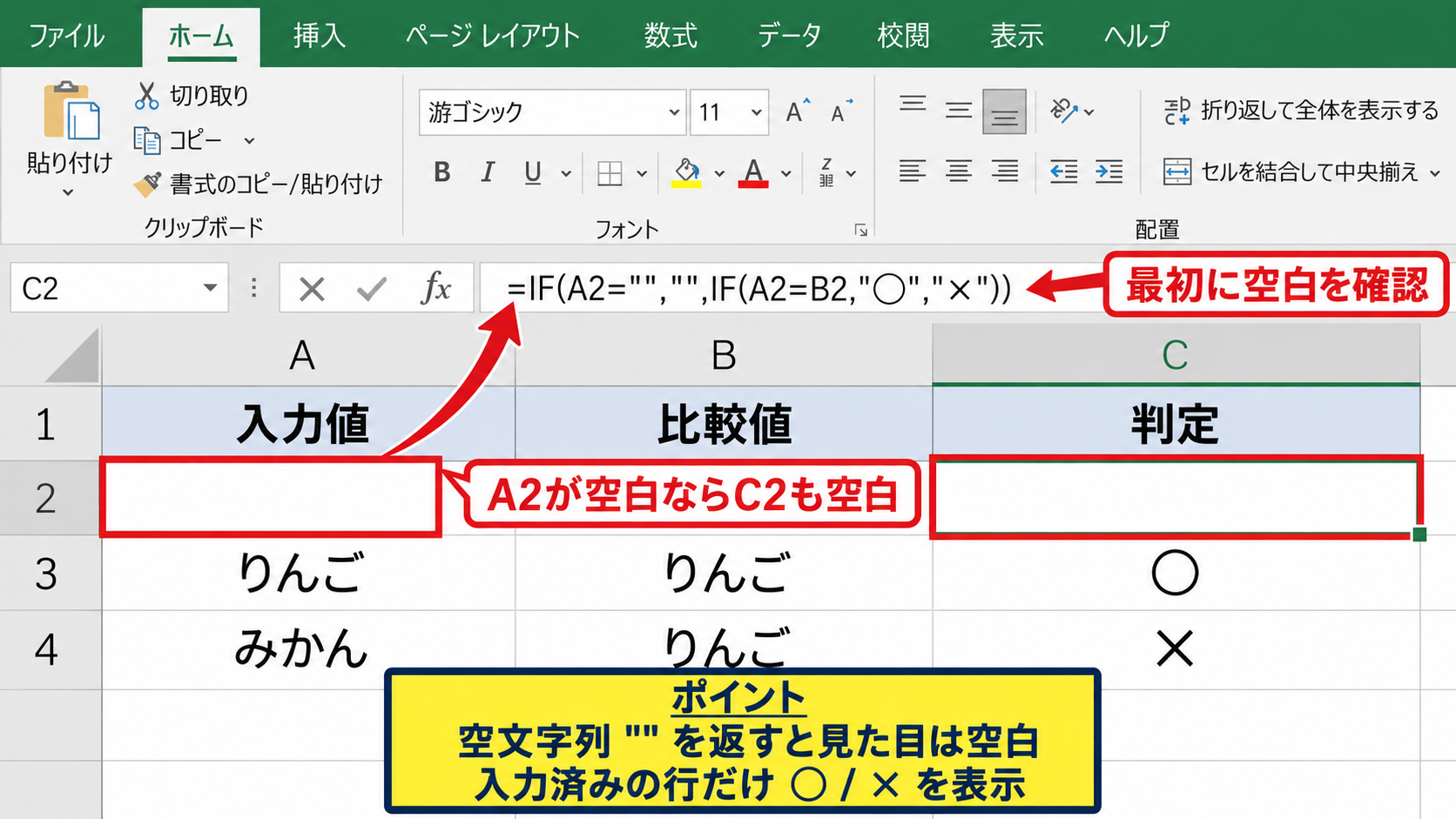The height and width of the screenshot is (819, 1456).
Task: Open the Merge and Center dropdown arrow
Action: [x=1434, y=173]
